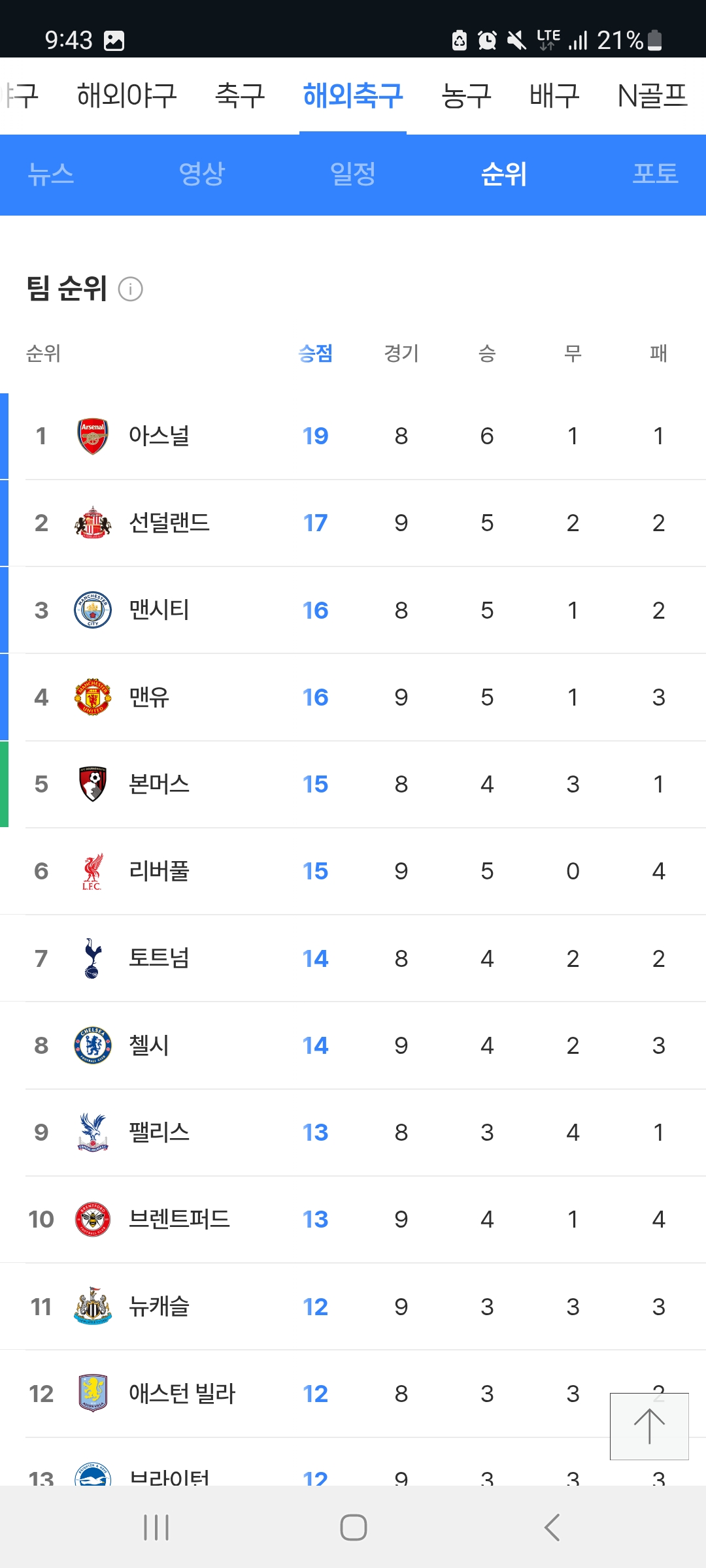Open the 영상 video sub-tab
Screen dimensions: 706x1568
click(202, 174)
